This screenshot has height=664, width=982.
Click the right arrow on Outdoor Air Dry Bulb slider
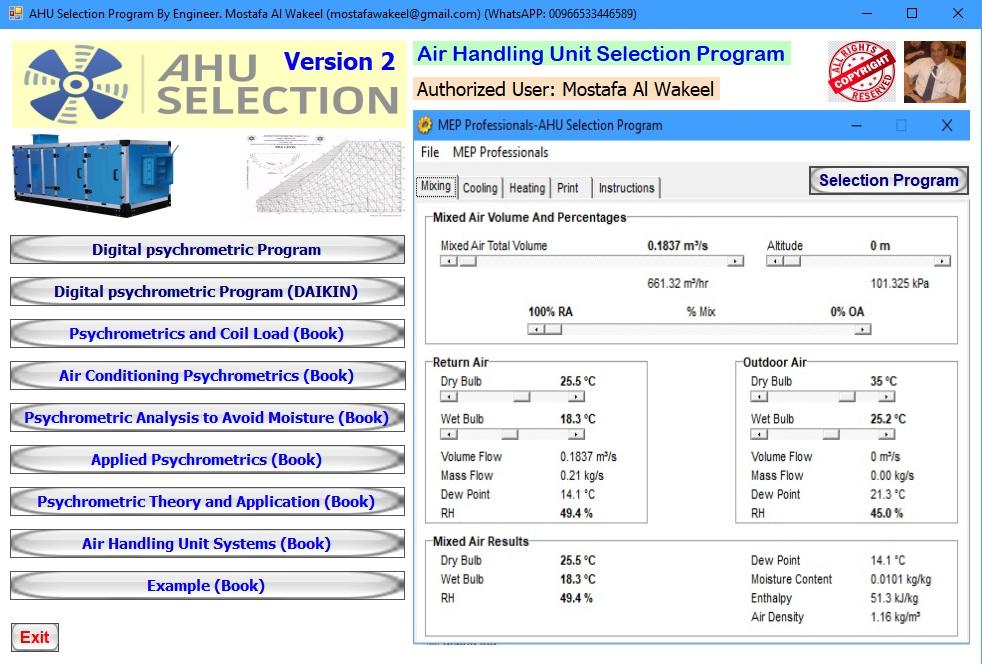886,397
